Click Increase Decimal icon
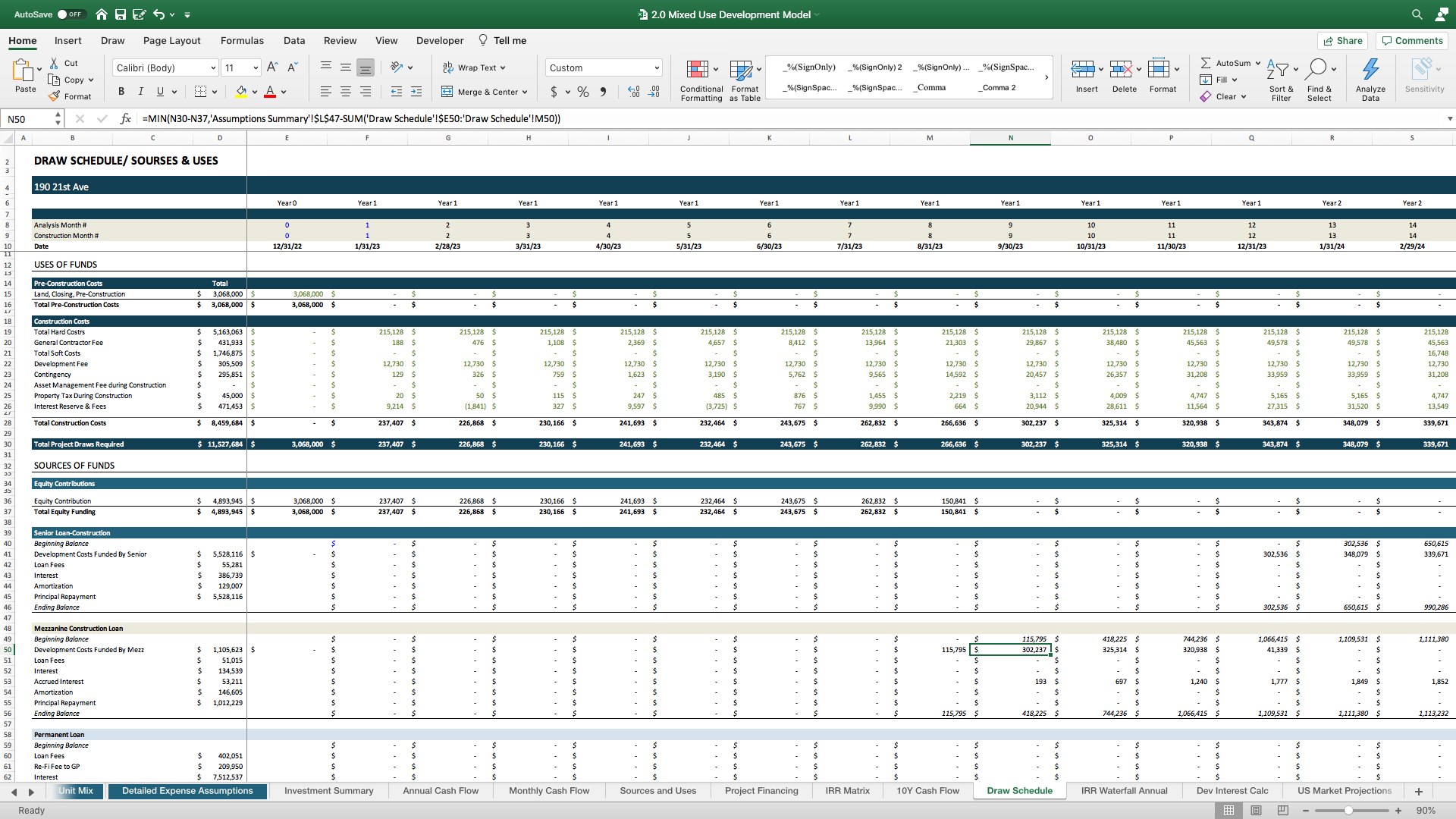The height and width of the screenshot is (819, 1456). (634, 92)
